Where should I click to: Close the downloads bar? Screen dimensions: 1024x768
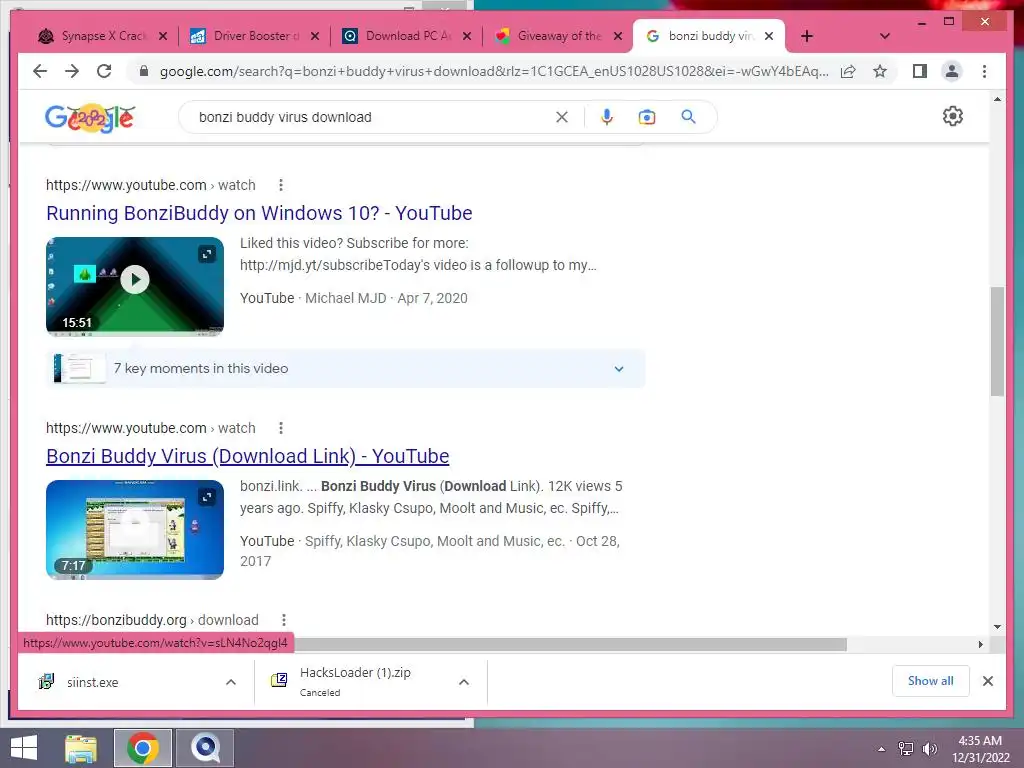click(987, 681)
